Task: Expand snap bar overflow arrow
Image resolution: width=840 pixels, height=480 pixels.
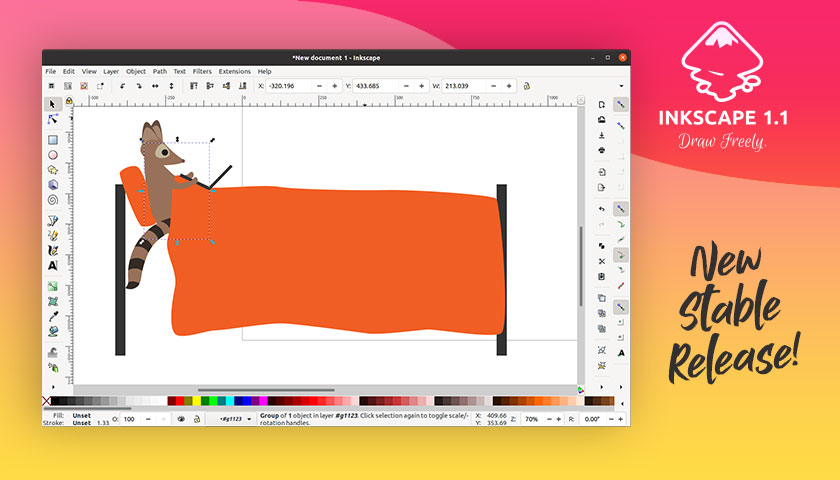Action: (621, 387)
